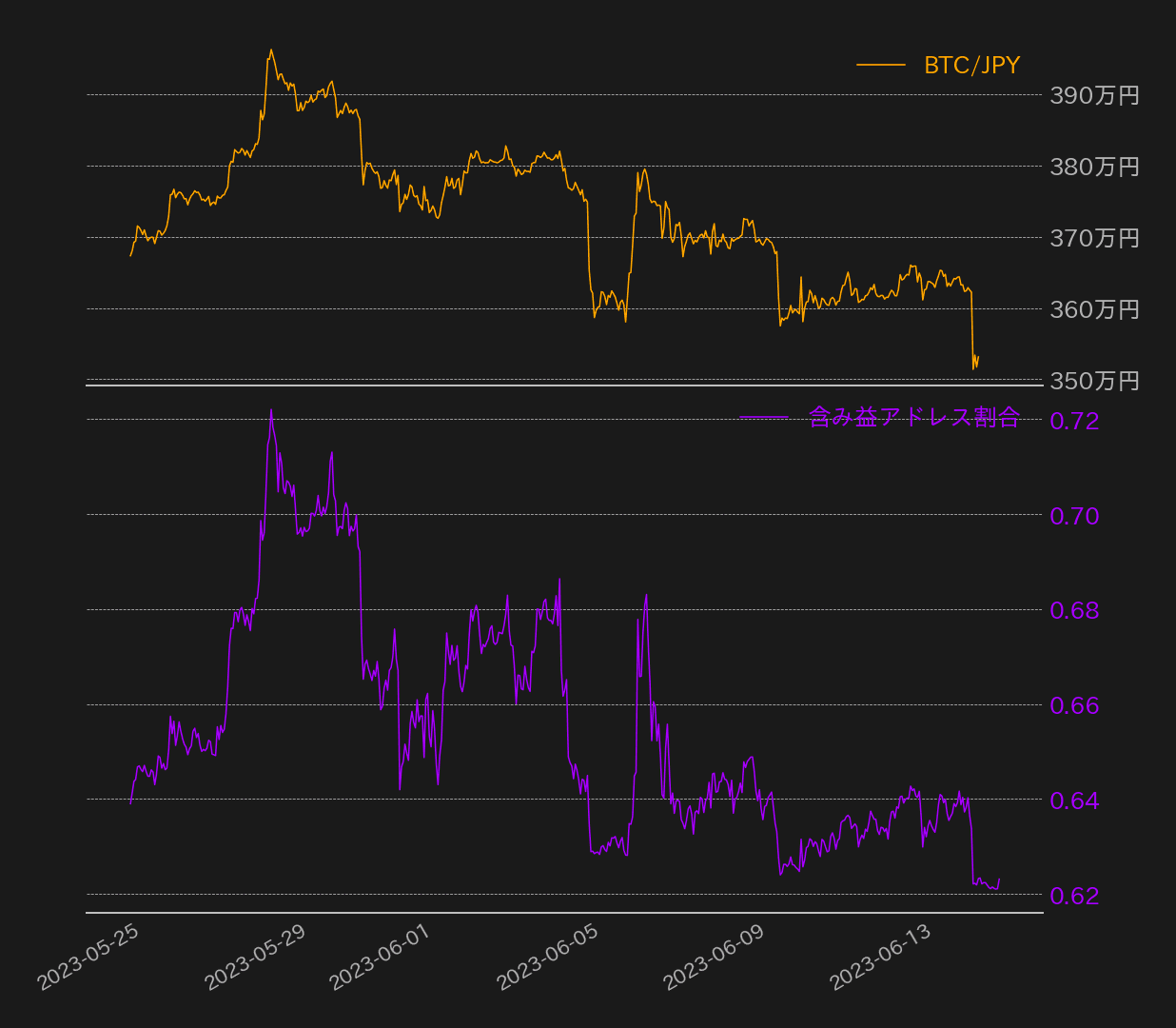The width and height of the screenshot is (1176, 1028).
Task: Pick the 2023-06-05 date tick label
Action: click(547, 957)
